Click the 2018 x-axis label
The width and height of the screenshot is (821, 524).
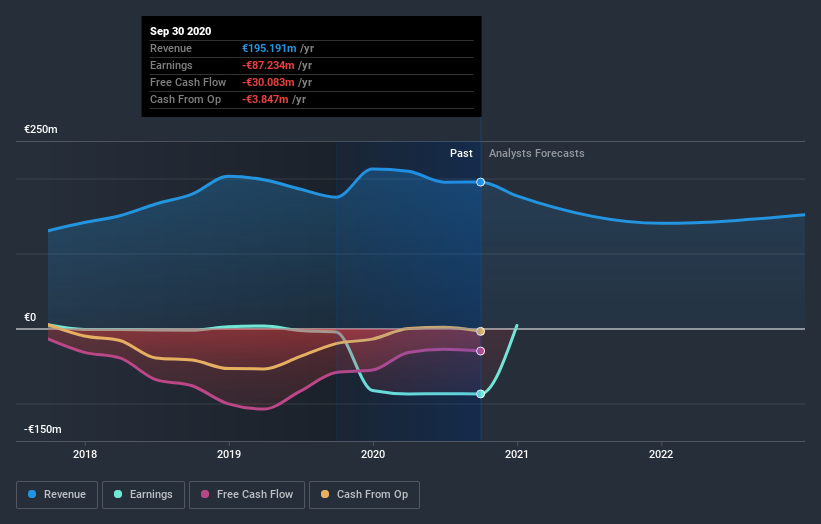point(85,454)
